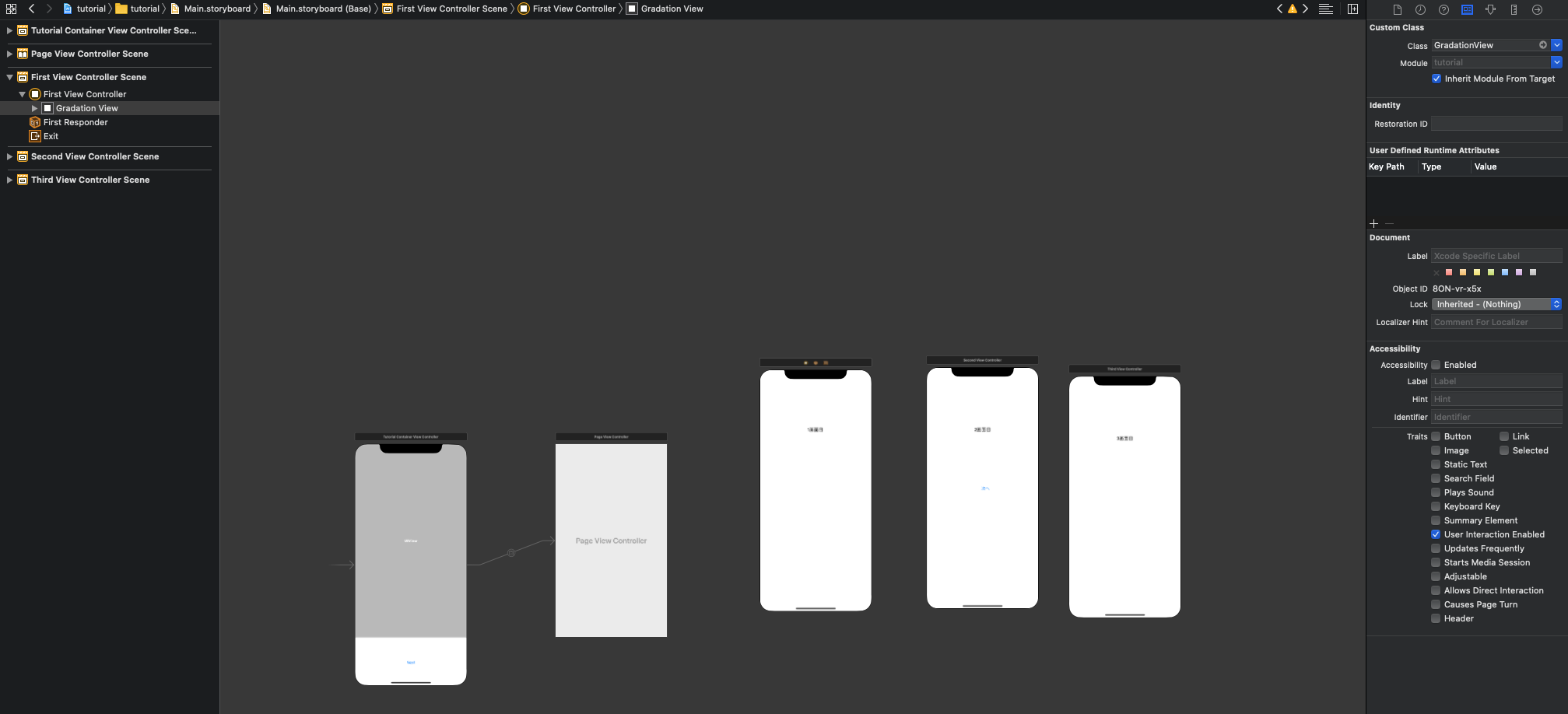Screen dimensions: 1568x714
Task: Show the Connections inspector
Action: pyautogui.click(x=1537, y=9)
